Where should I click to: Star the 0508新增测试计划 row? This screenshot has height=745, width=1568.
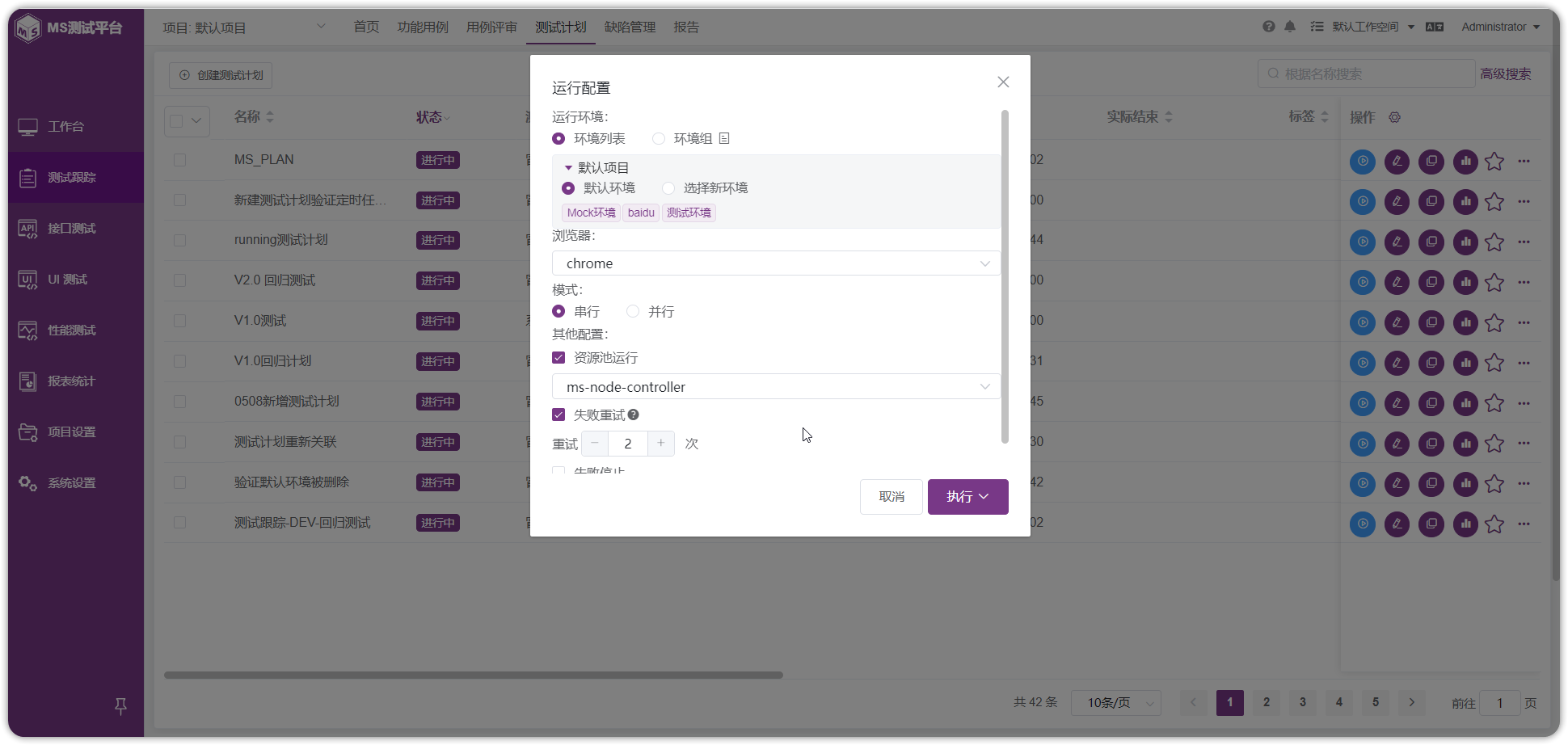1494,403
